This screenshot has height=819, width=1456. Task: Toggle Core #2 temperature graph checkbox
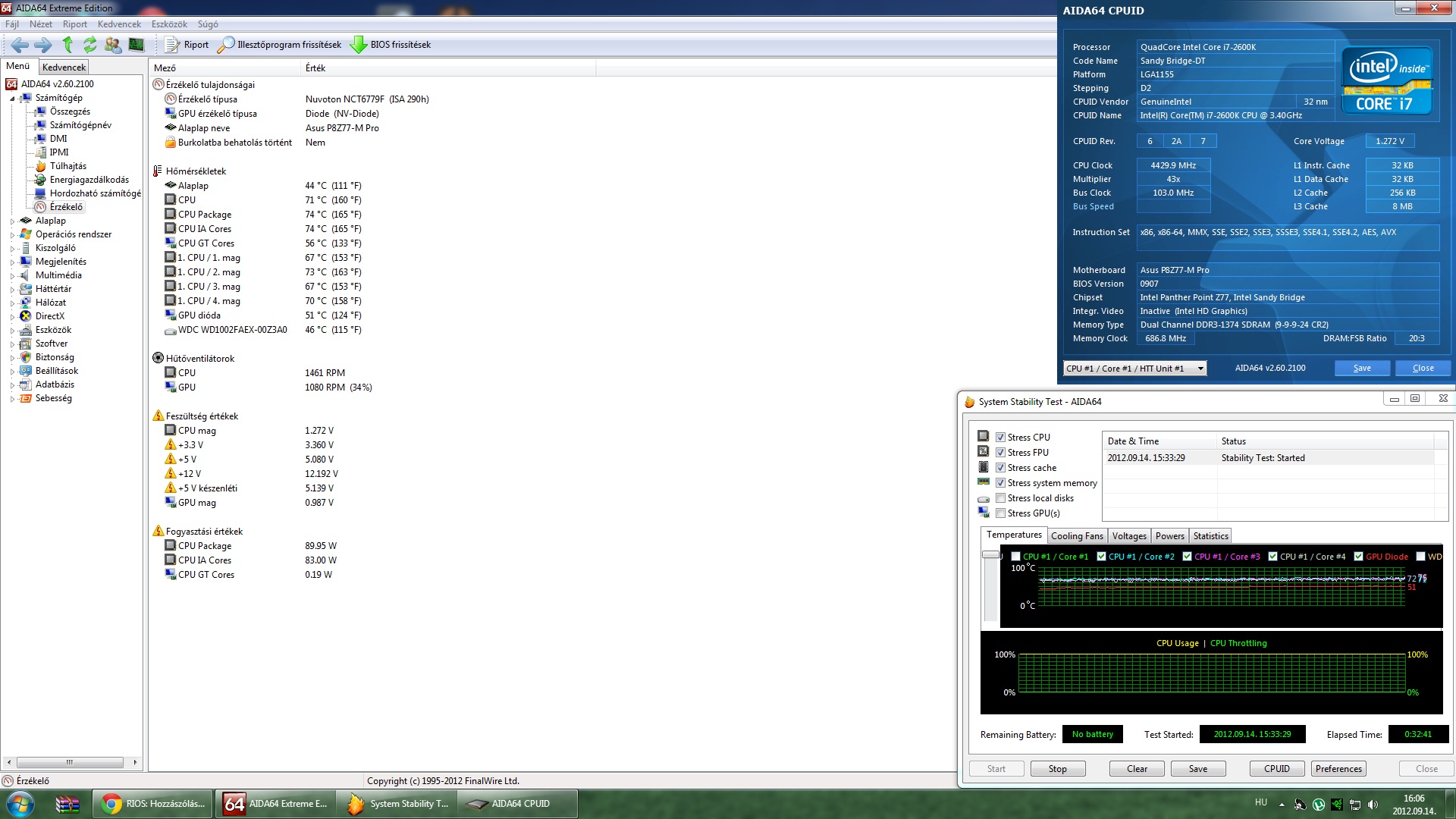pos(1101,557)
